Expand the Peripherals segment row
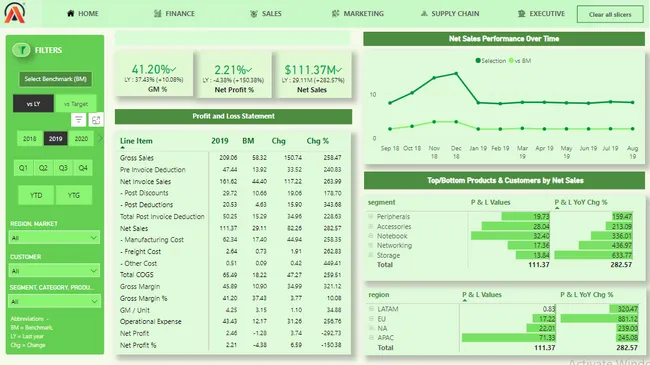The height and width of the screenshot is (365, 650). 371,216
